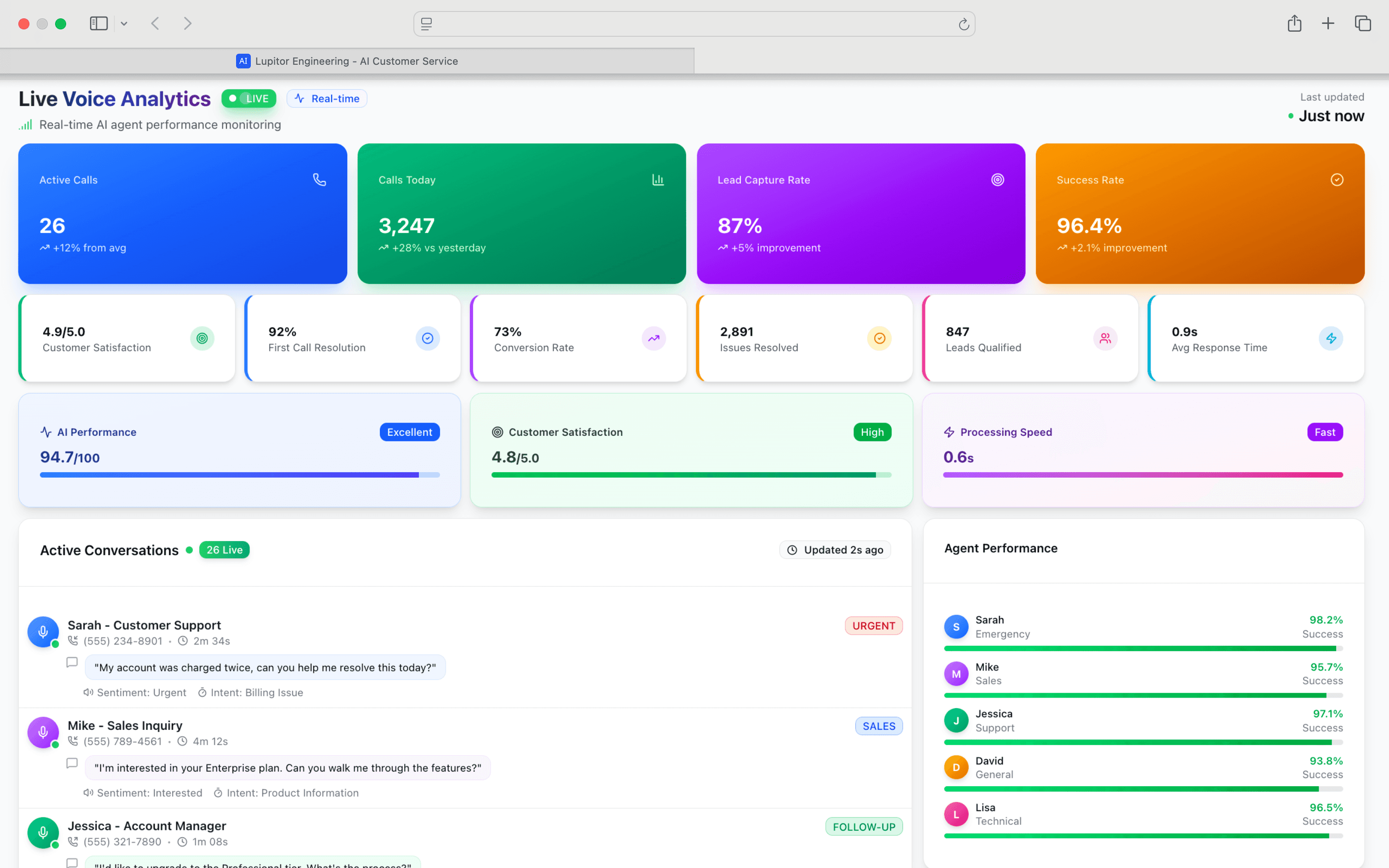Screen dimensions: 1389x868
Task: Click the speech bubble icon in Mike's conversation
Action: 72,763
